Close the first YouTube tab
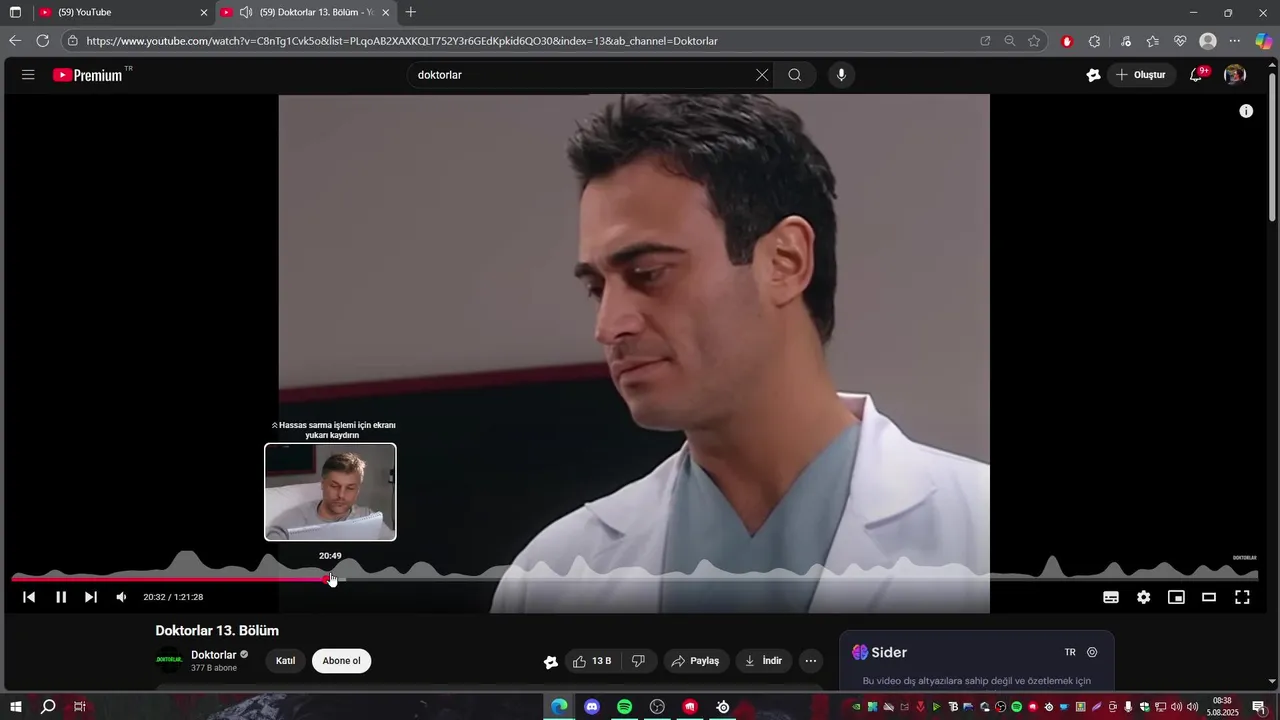1280x720 pixels. click(204, 12)
